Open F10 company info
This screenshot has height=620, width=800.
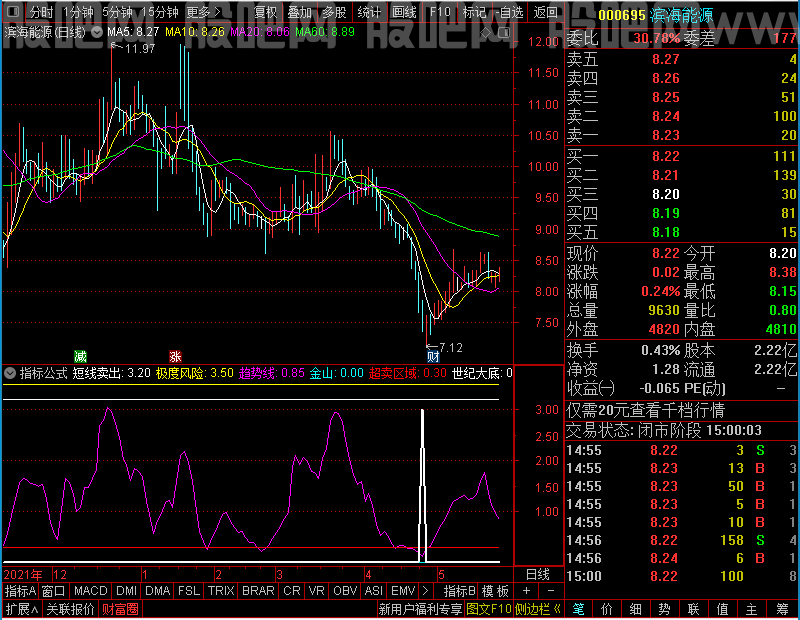tap(440, 12)
